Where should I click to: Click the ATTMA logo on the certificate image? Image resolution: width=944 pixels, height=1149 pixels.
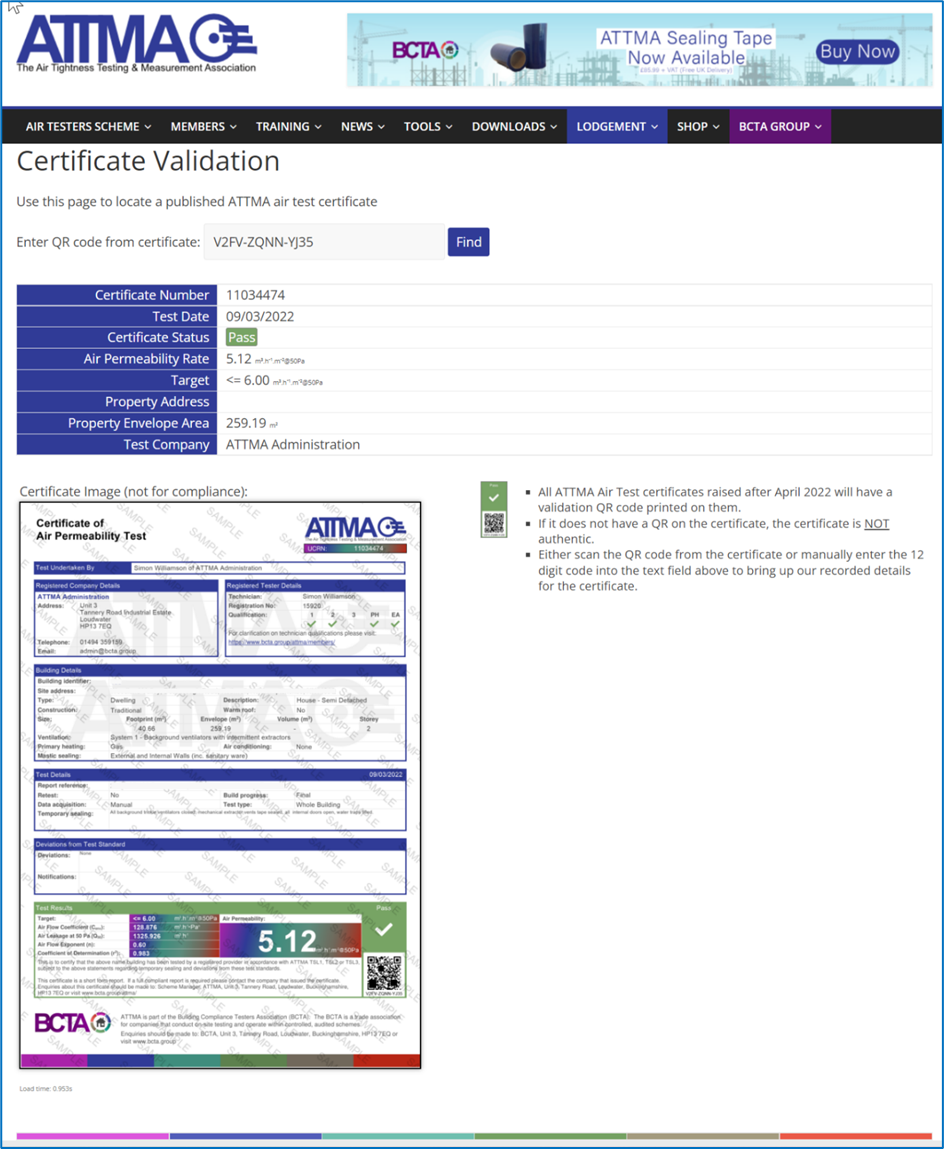[354, 528]
